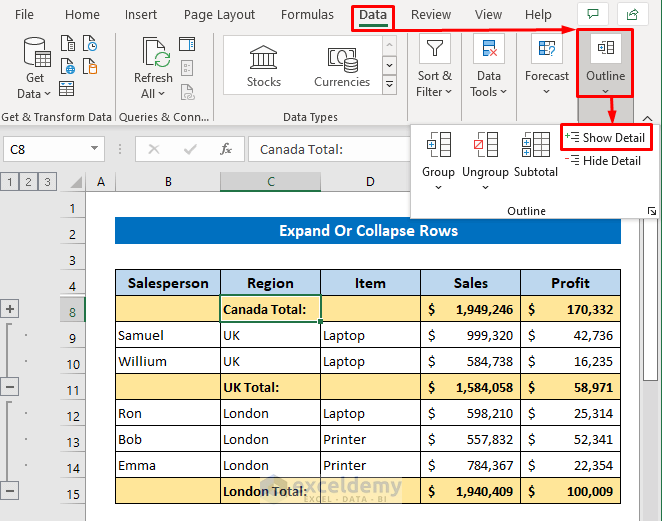Click Show Detail in Outline panel
The height and width of the screenshot is (521, 662).
606,137
